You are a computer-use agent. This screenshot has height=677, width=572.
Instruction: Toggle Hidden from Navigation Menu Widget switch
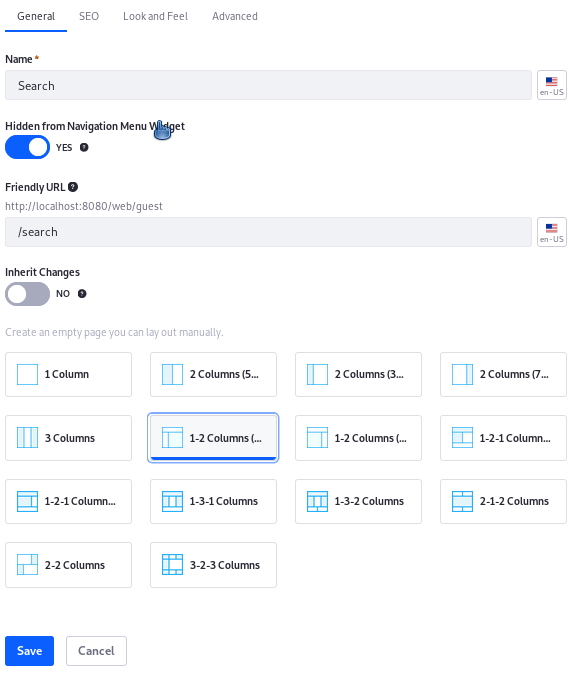coord(27,147)
